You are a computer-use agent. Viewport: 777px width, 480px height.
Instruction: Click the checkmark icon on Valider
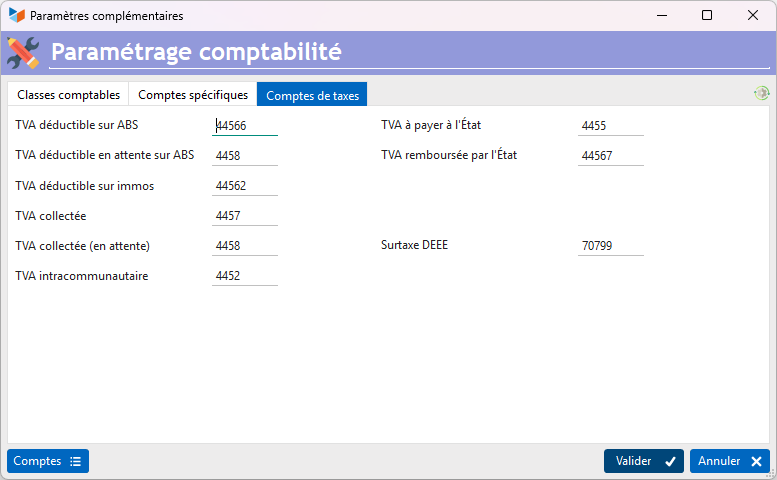pyautogui.click(x=670, y=462)
